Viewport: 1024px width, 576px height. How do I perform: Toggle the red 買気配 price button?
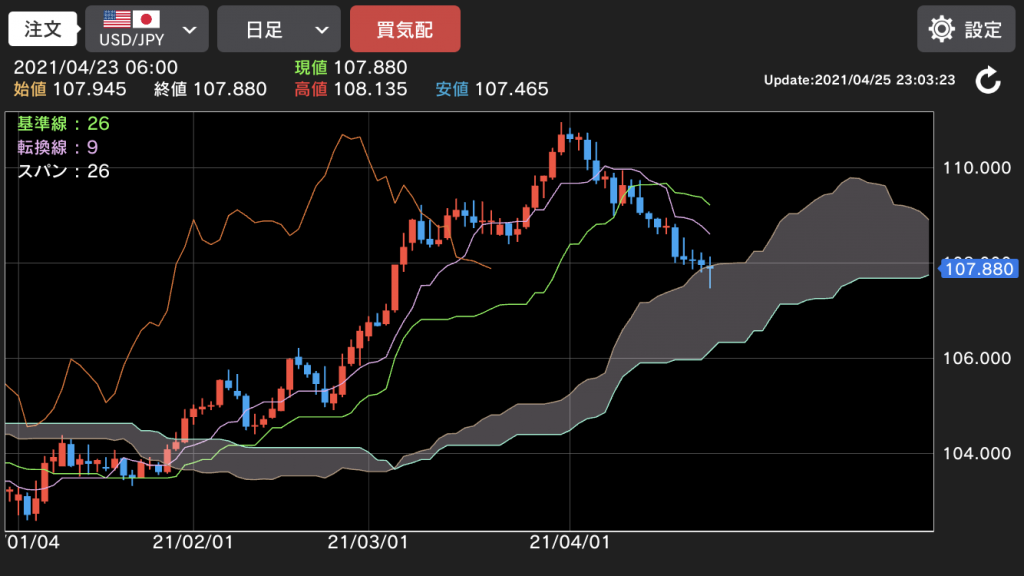(x=405, y=29)
